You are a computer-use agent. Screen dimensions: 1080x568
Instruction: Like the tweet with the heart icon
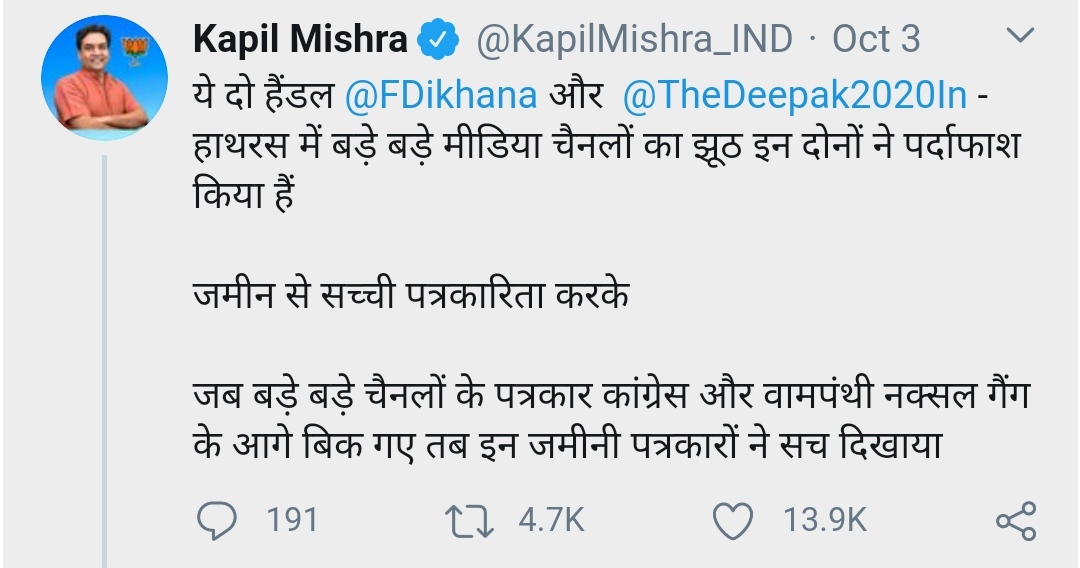pos(736,520)
